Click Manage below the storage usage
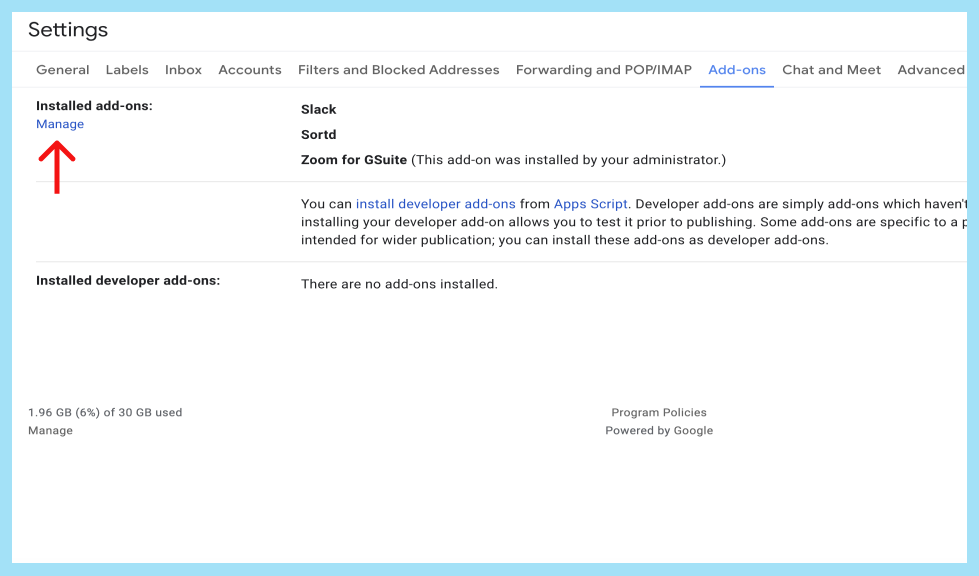The image size is (979, 576). tap(50, 430)
